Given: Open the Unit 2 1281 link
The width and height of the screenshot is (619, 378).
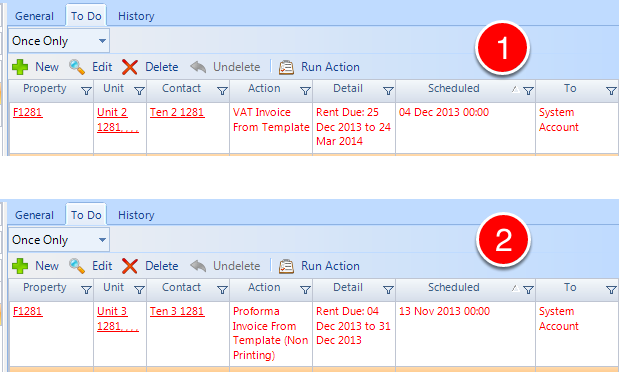Looking at the screenshot, I should (118, 120).
